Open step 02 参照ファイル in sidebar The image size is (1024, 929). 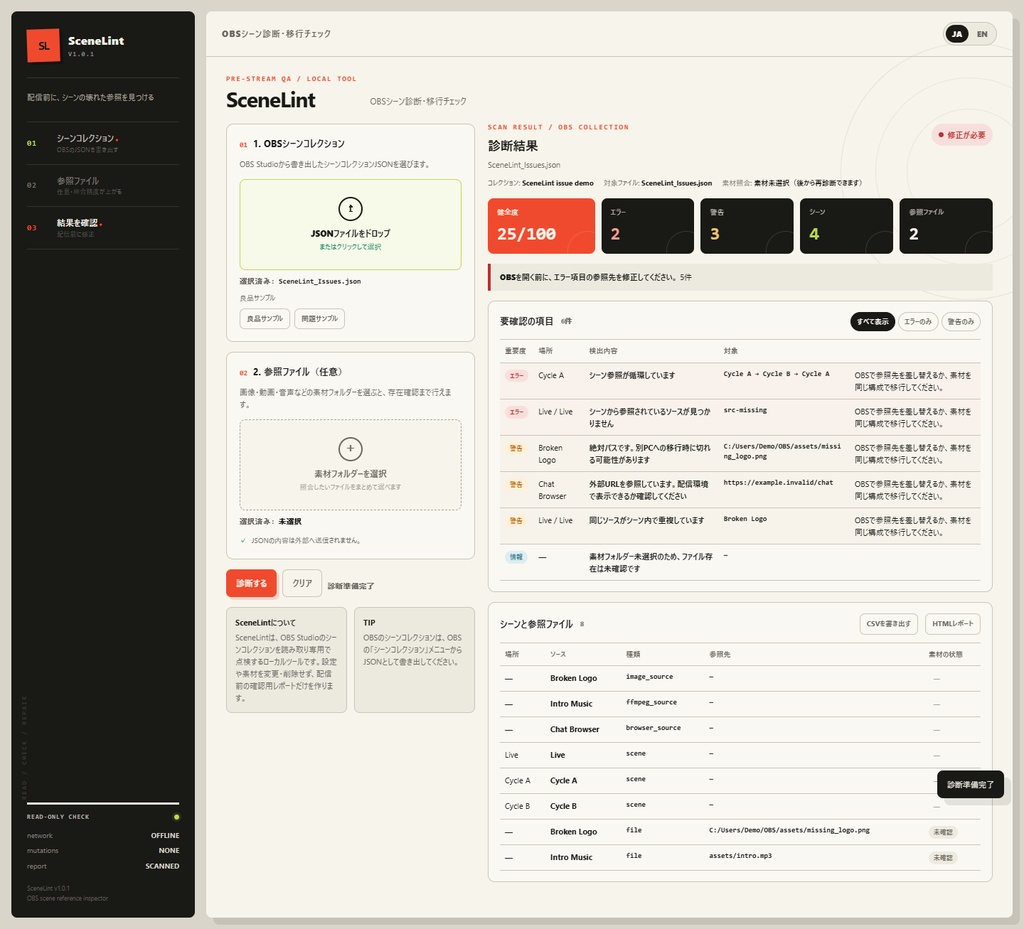click(x=103, y=185)
